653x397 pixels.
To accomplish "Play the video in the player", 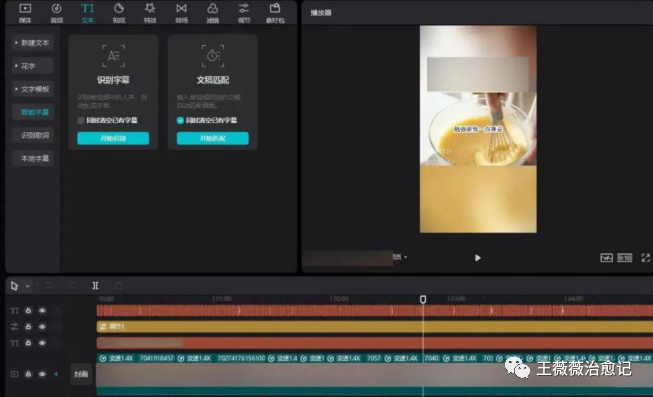I will click(x=478, y=258).
